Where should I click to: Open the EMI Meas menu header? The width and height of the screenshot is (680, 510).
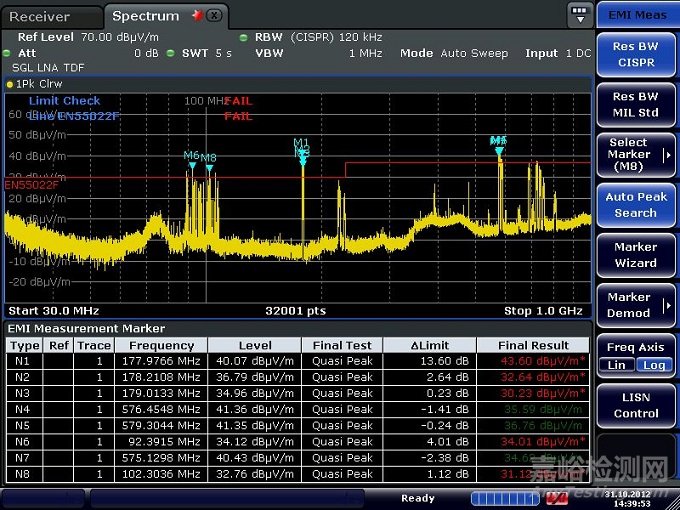click(x=636, y=14)
